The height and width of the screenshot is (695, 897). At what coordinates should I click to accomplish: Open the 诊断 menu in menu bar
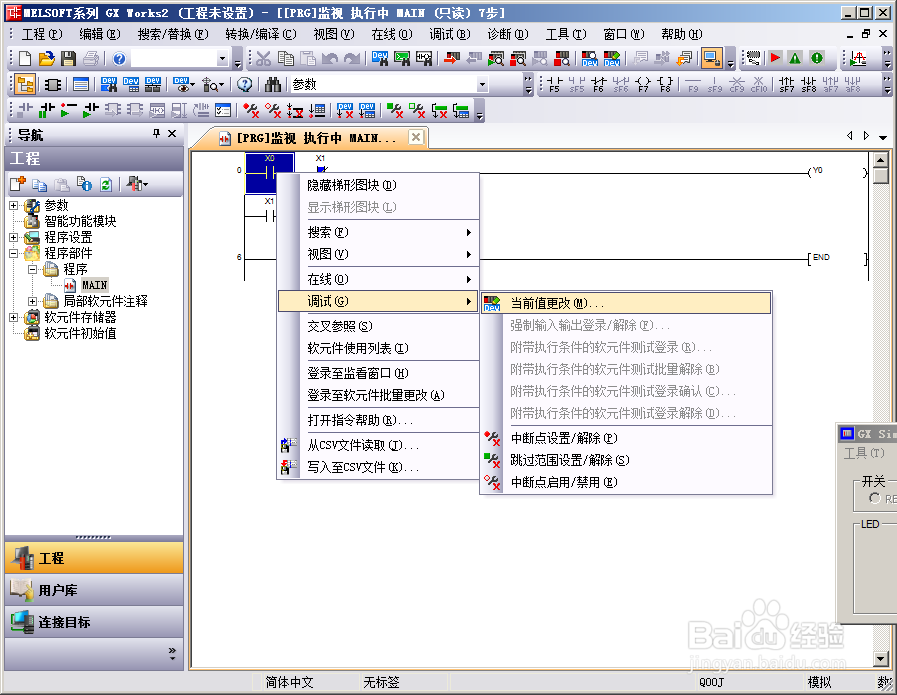coord(508,34)
